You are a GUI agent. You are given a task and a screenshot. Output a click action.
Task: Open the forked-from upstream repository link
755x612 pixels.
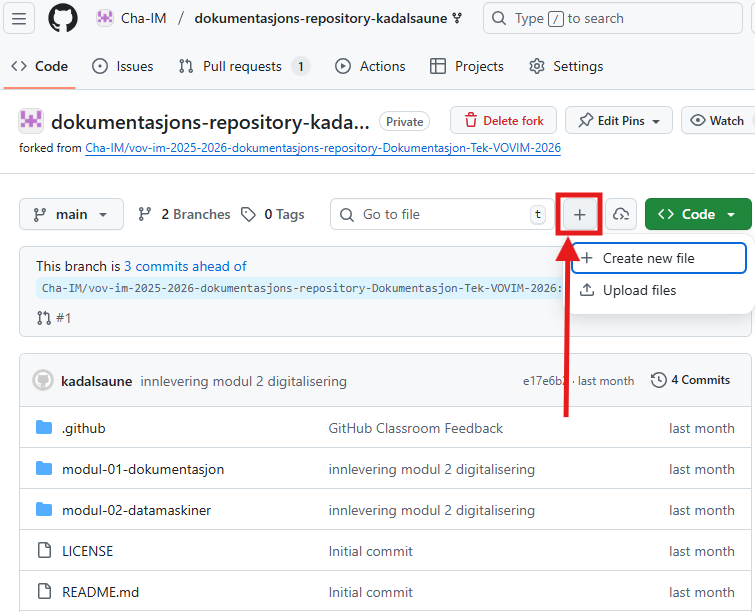tap(323, 148)
